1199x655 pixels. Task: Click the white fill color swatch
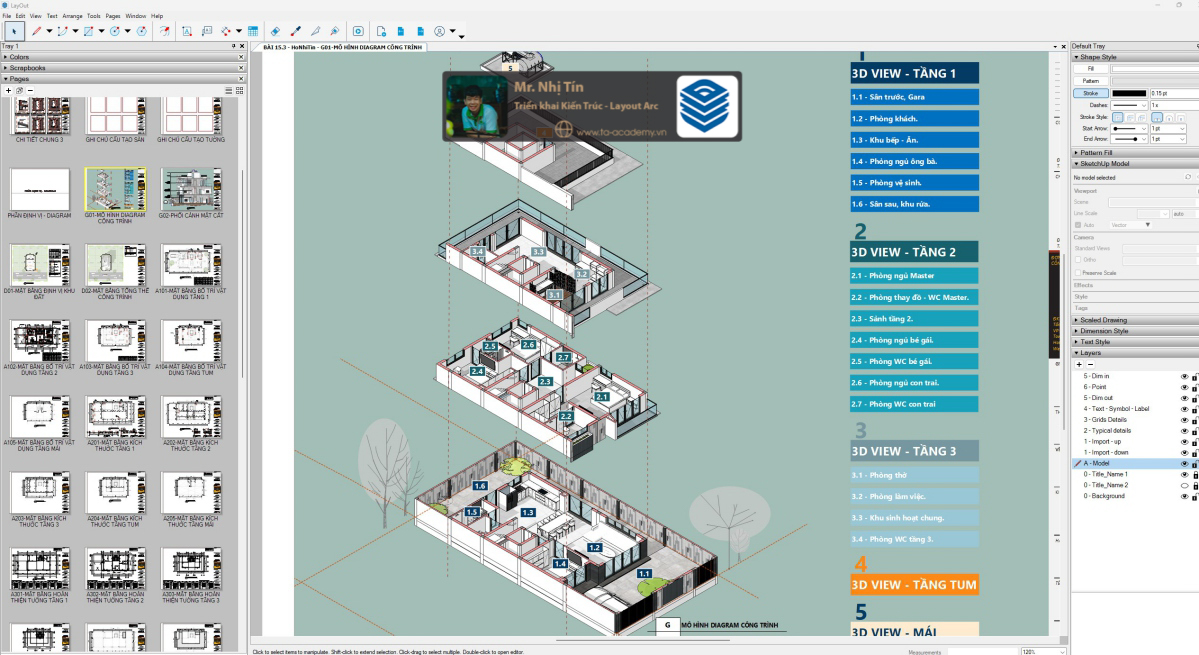coord(1155,69)
